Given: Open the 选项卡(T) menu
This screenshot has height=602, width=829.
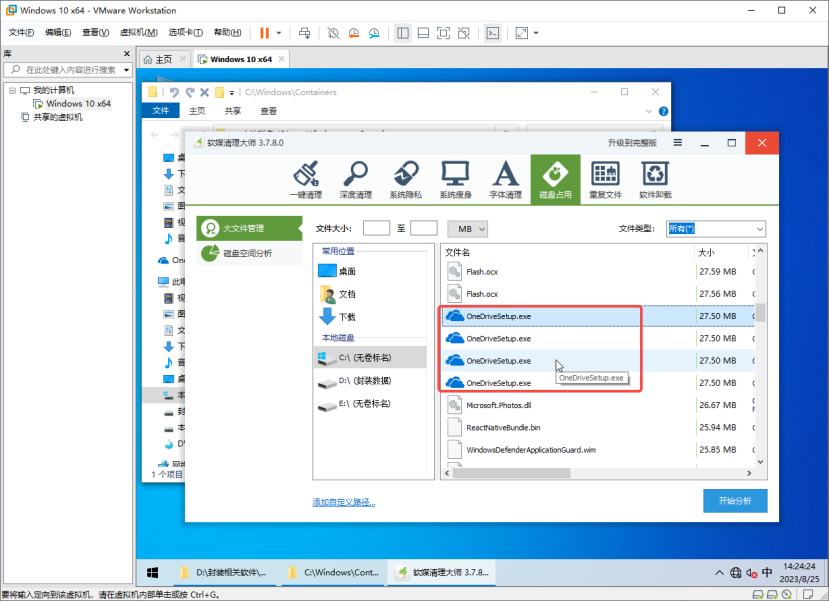Looking at the screenshot, I should 186,33.
